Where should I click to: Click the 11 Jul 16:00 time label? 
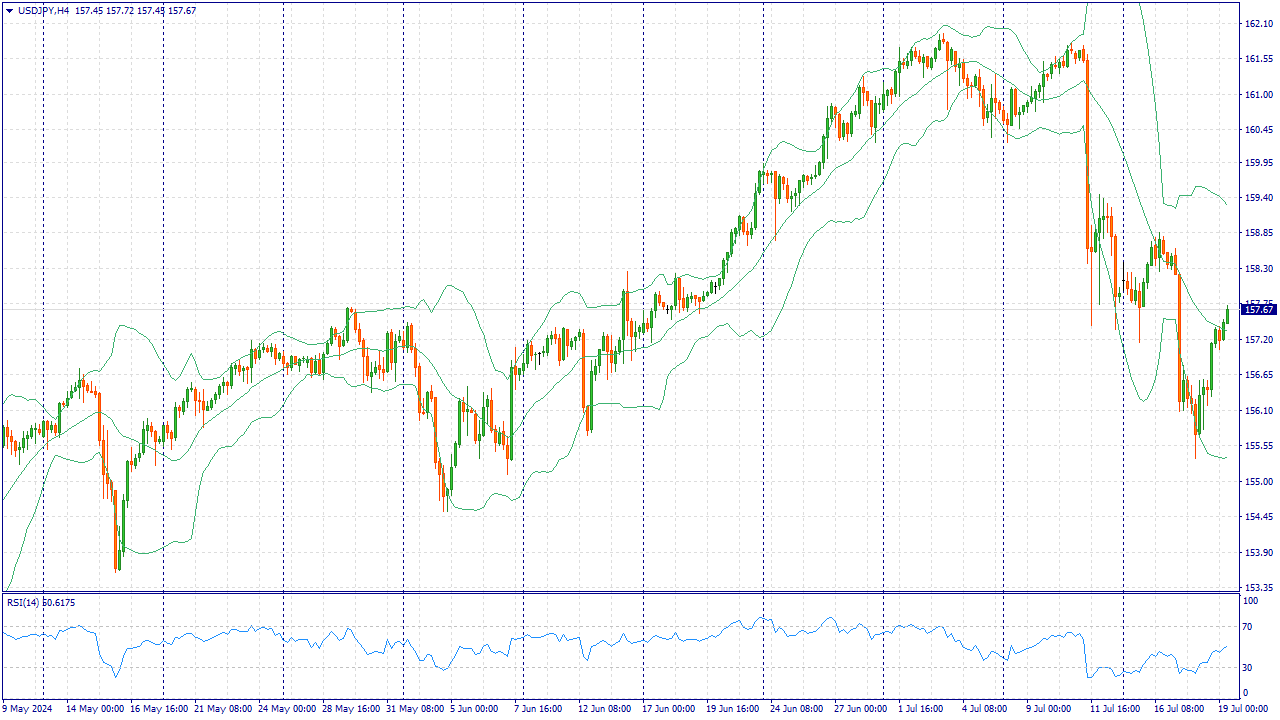(x=1115, y=709)
